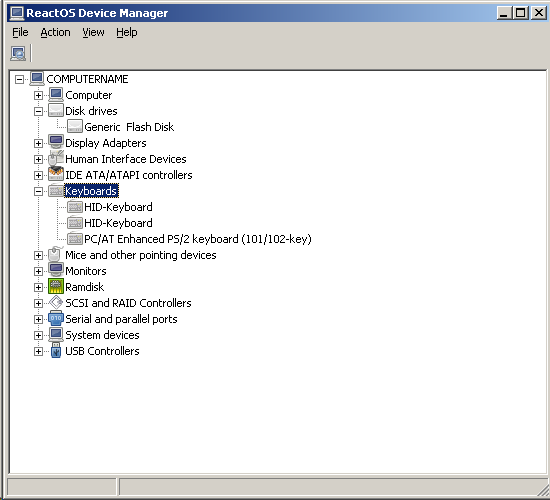
Task: Open the Help menu
Action: (x=127, y=32)
